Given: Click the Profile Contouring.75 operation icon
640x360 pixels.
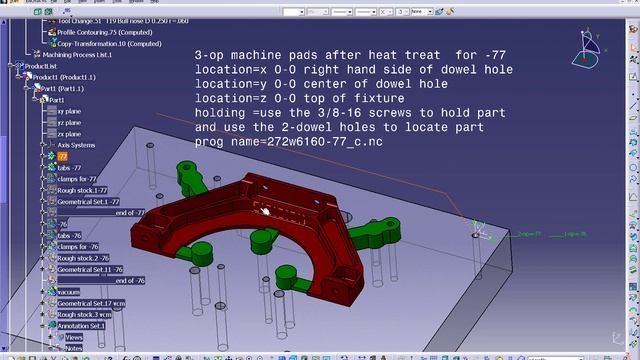Looking at the screenshot, I should tap(52, 32).
